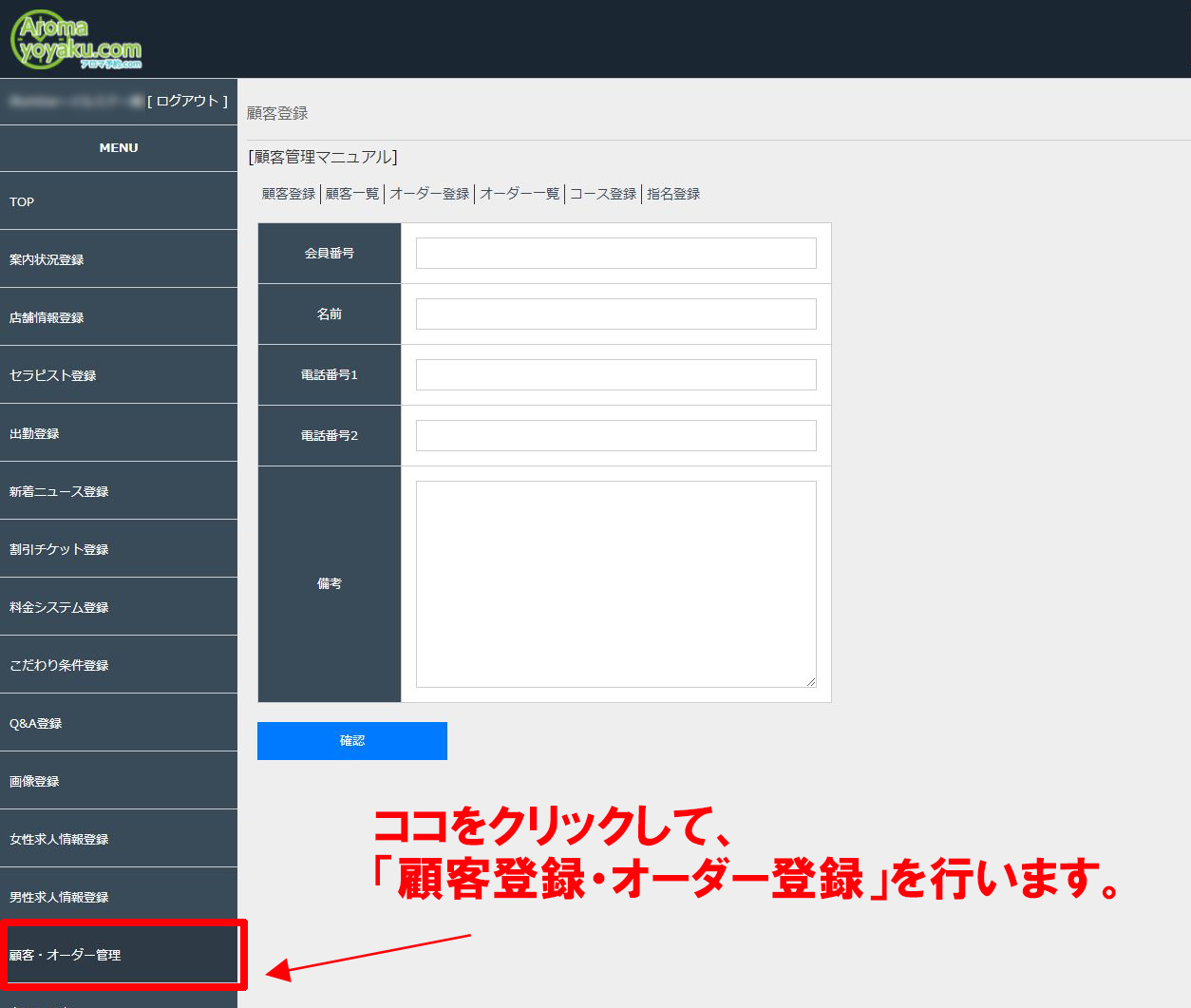
Task: Open 出勤登録 menu entry
Action: tap(34, 433)
